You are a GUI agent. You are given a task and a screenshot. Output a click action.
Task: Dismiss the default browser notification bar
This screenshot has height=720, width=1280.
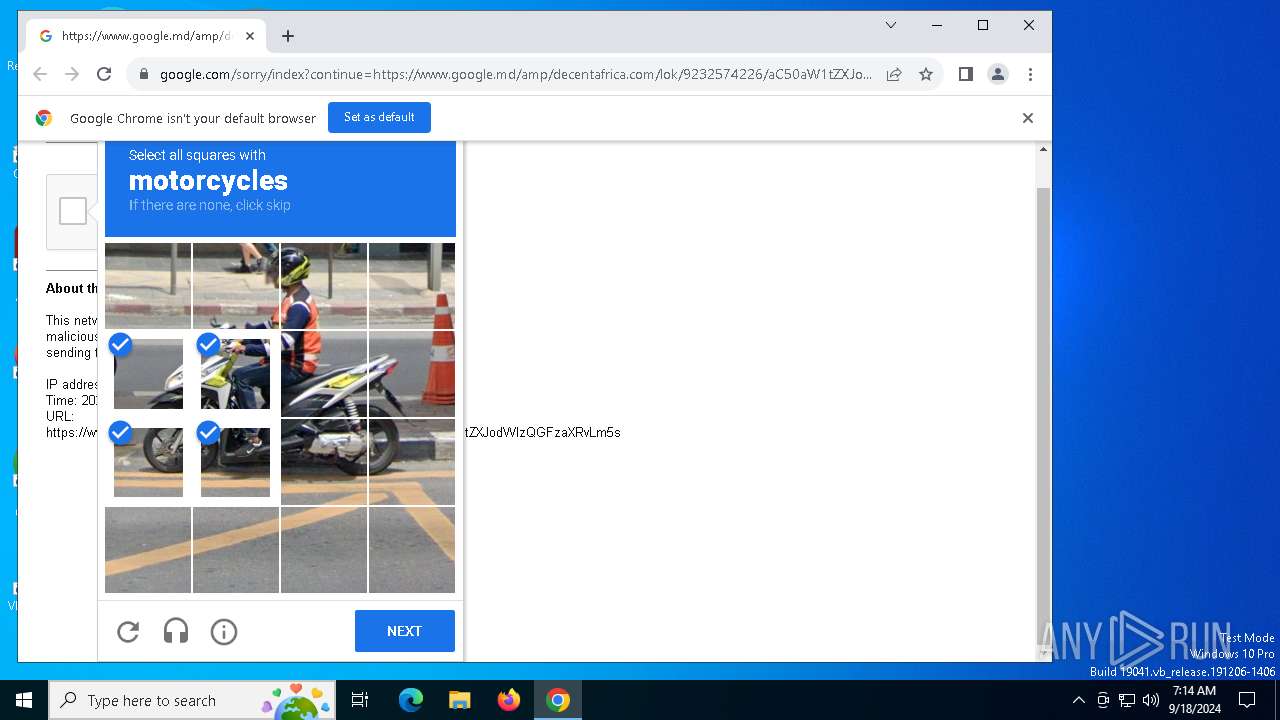coord(1027,118)
